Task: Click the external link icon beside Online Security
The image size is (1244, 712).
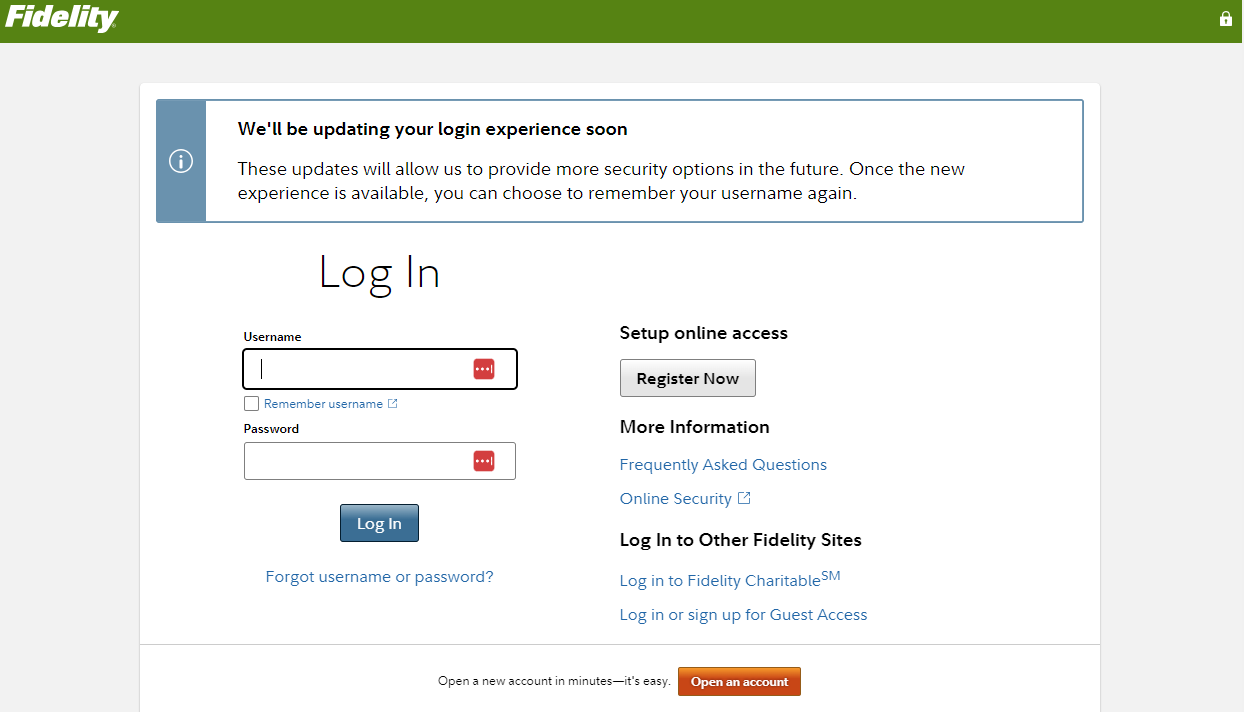Action: [x=744, y=497]
